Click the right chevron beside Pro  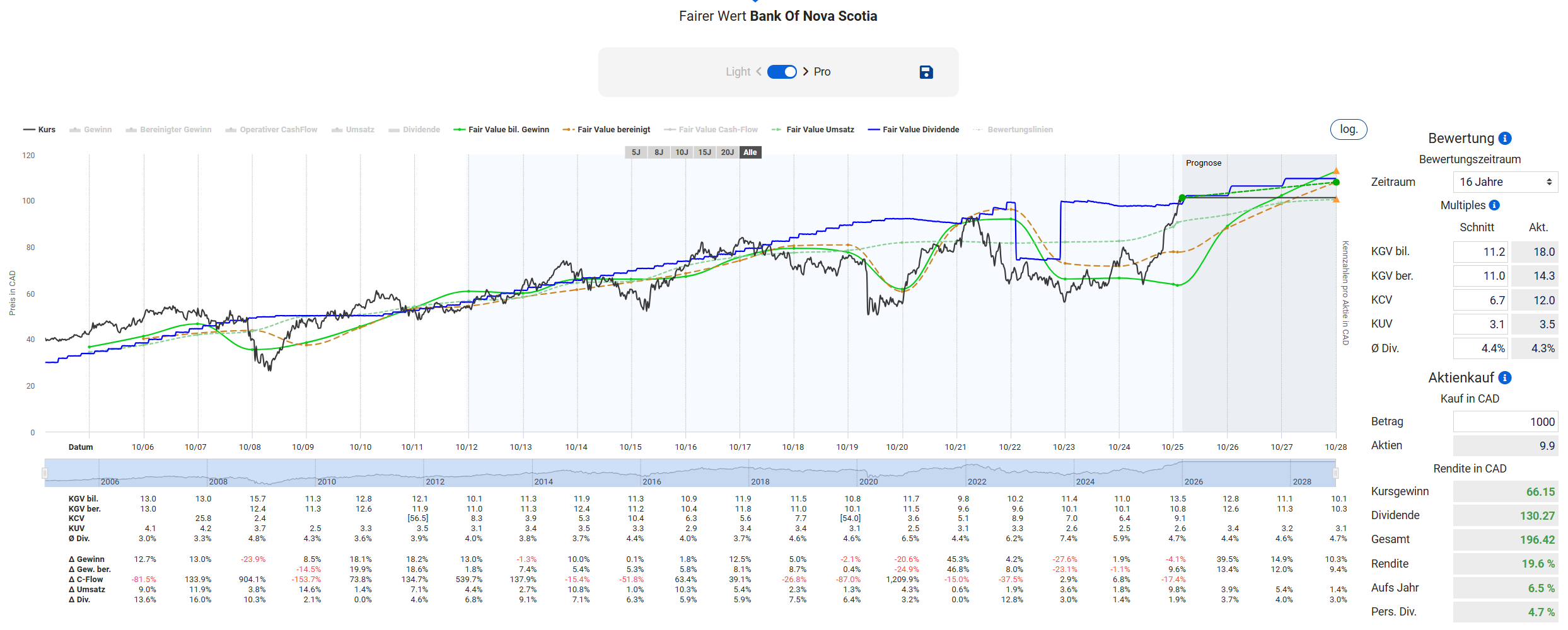[806, 72]
